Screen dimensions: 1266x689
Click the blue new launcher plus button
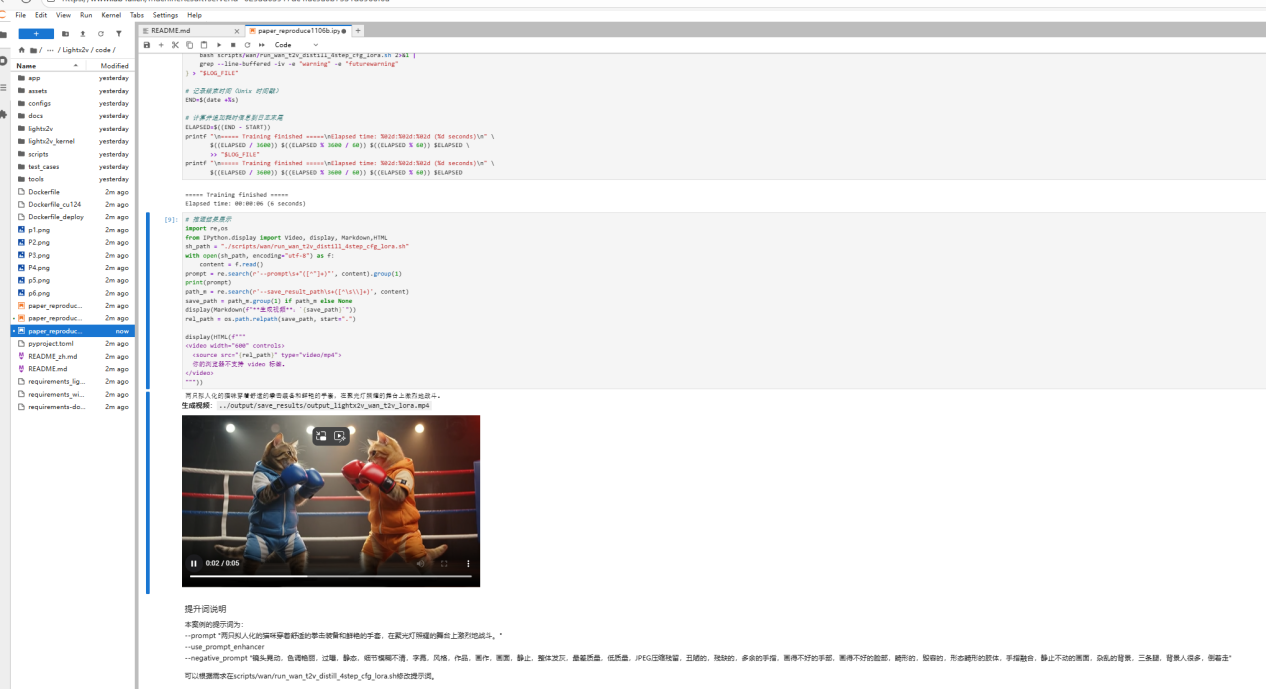[x=36, y=34]
